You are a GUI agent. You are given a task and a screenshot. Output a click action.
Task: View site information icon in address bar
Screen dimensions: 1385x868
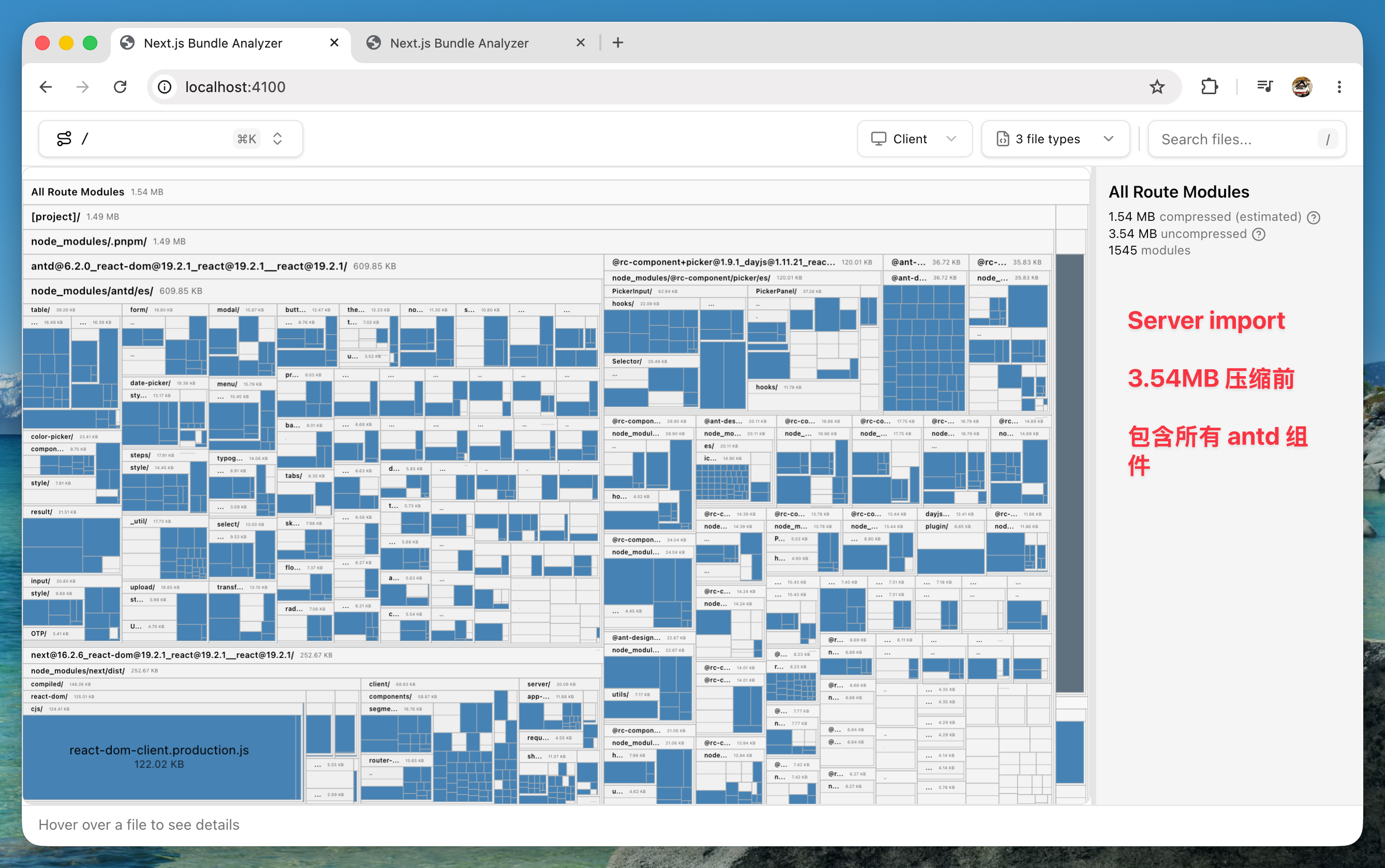[x=165, y=87]
